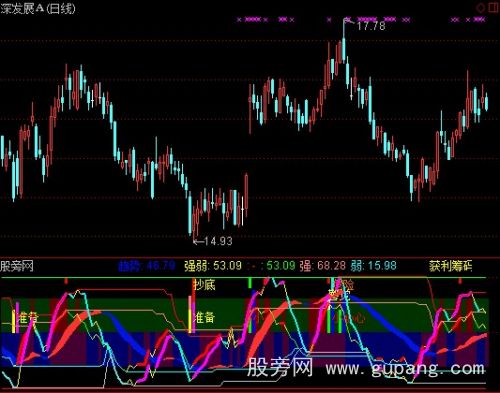500x393 pixels.
Task: Click the 准备 signal at the panel's left
Action: (x=28, y=317)
